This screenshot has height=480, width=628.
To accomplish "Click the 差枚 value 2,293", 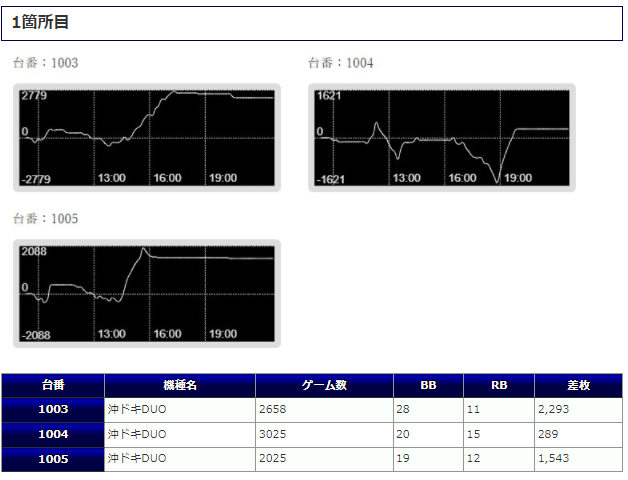I will [553, 410].
